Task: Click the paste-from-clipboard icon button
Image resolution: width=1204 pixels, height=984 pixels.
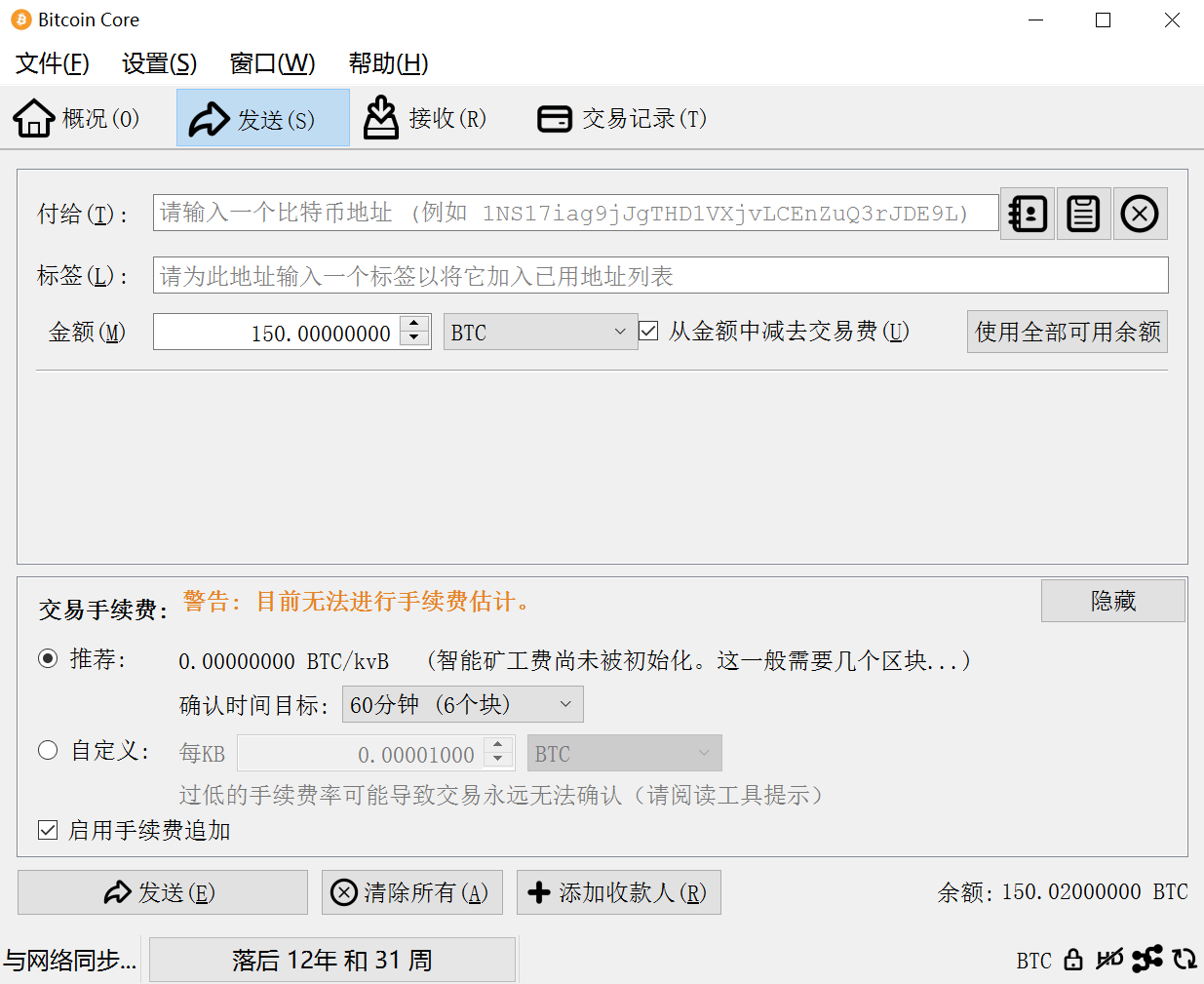Action: coord(1083,214)
